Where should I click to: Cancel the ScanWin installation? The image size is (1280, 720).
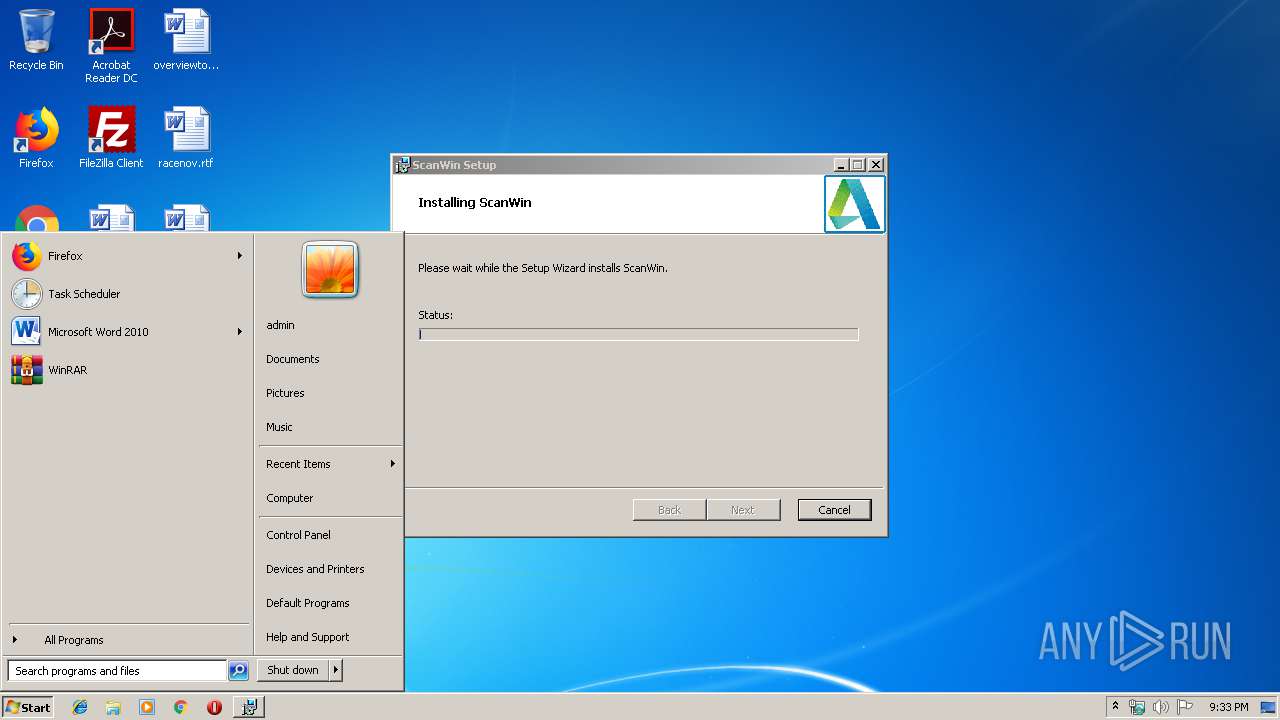click(834, 510)
